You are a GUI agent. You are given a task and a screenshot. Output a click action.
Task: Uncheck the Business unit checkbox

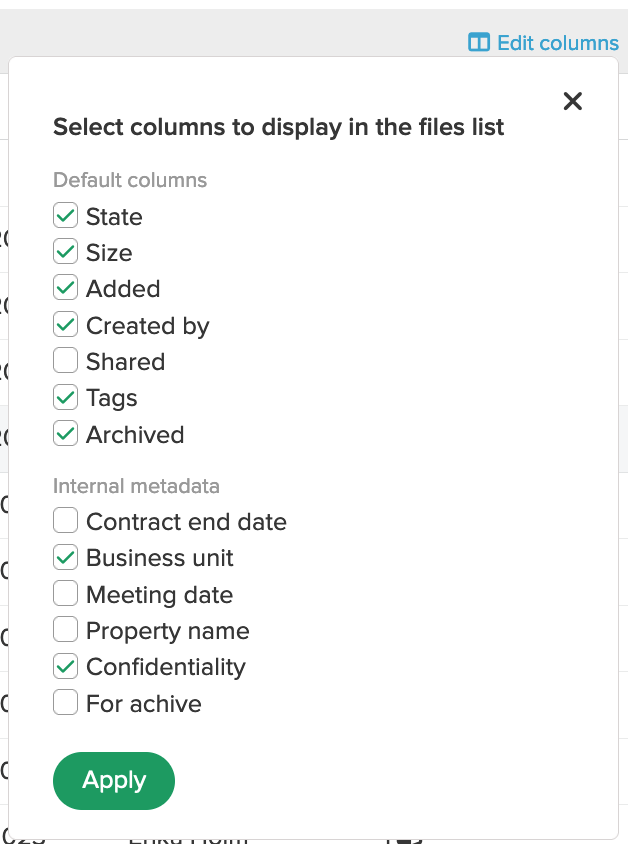[65, 557]
